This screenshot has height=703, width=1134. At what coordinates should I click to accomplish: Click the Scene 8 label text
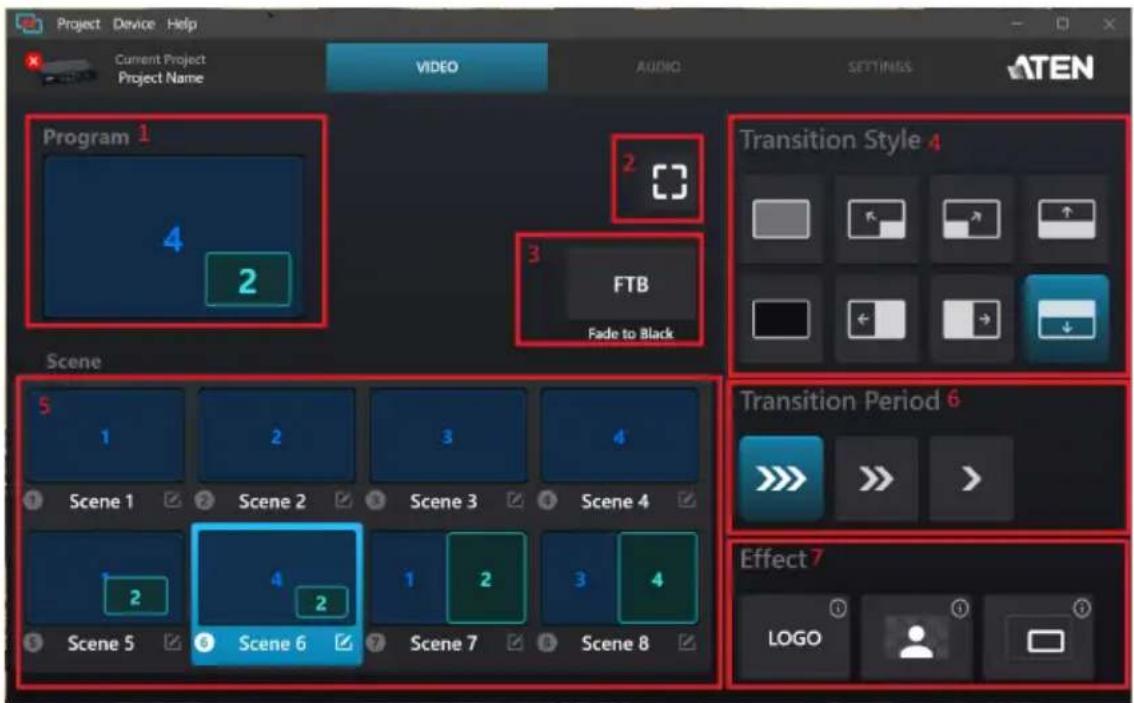(615, 643)
